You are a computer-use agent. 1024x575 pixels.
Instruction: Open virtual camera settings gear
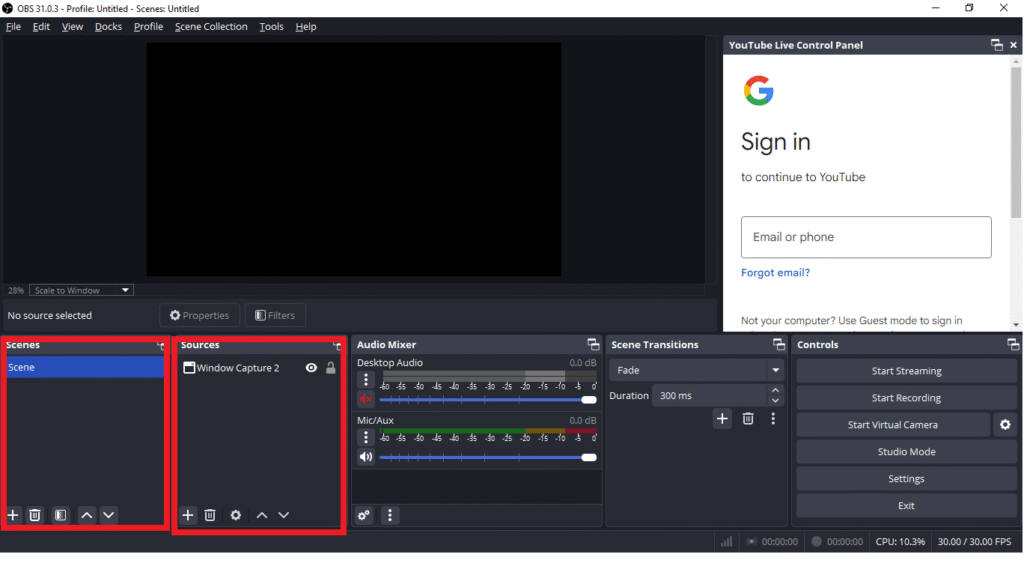click(1005, 425)
